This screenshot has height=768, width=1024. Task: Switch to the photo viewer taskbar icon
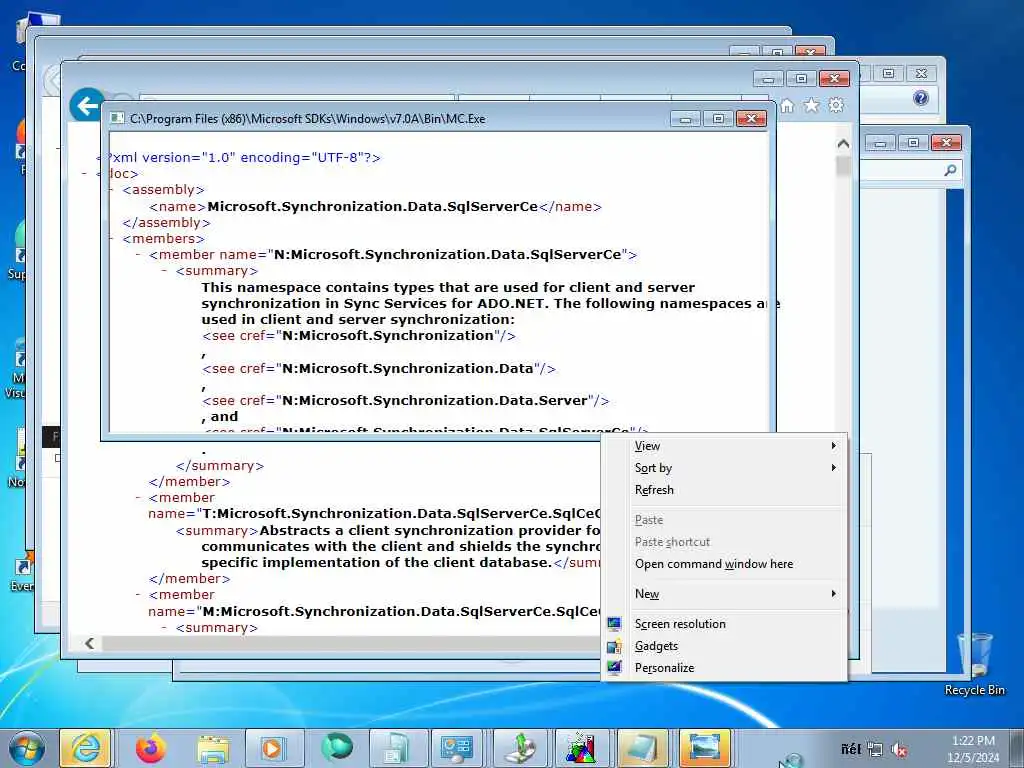click(705, 748)
